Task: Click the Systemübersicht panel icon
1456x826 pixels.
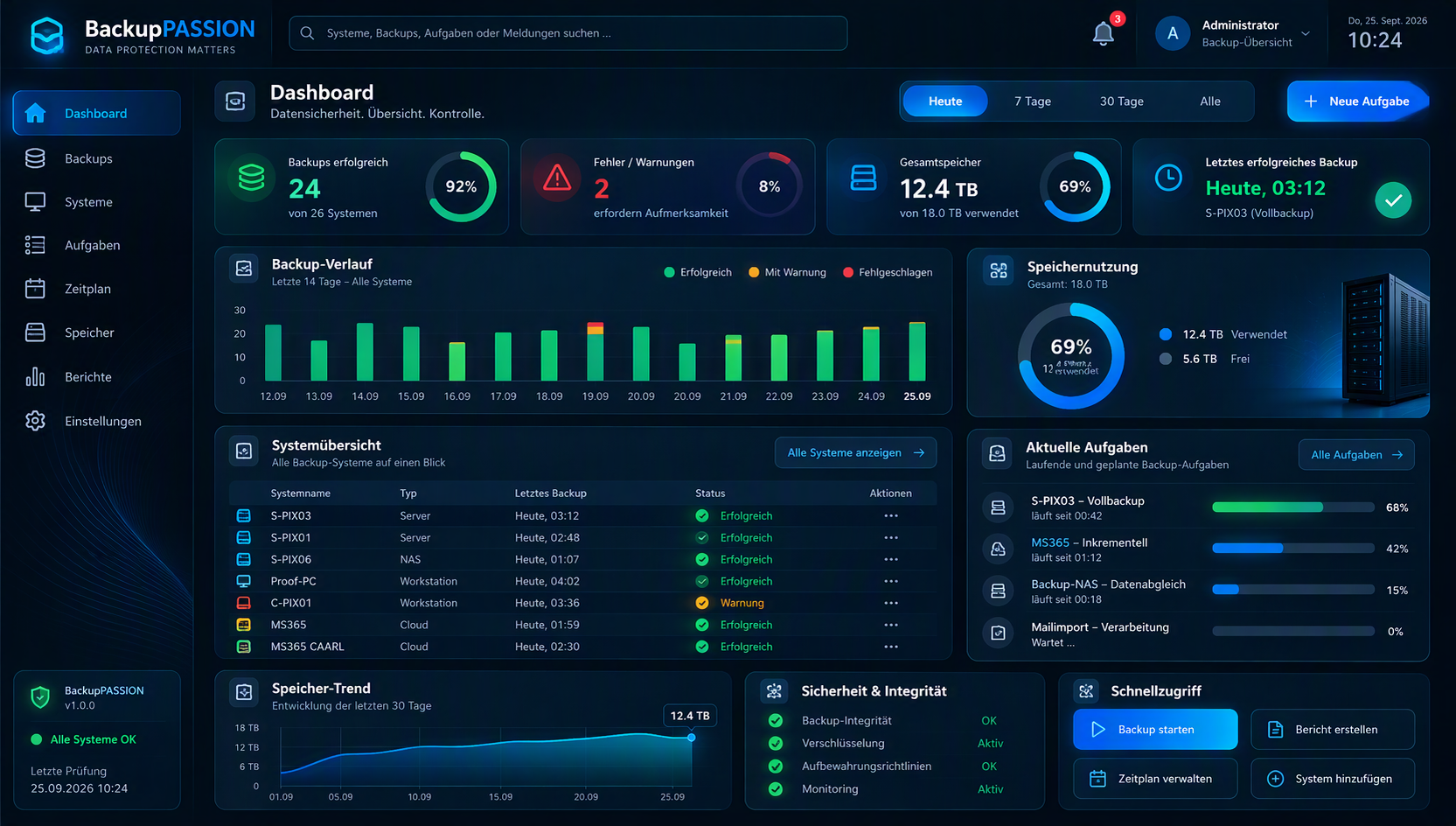Action: [x=244, y=451]
